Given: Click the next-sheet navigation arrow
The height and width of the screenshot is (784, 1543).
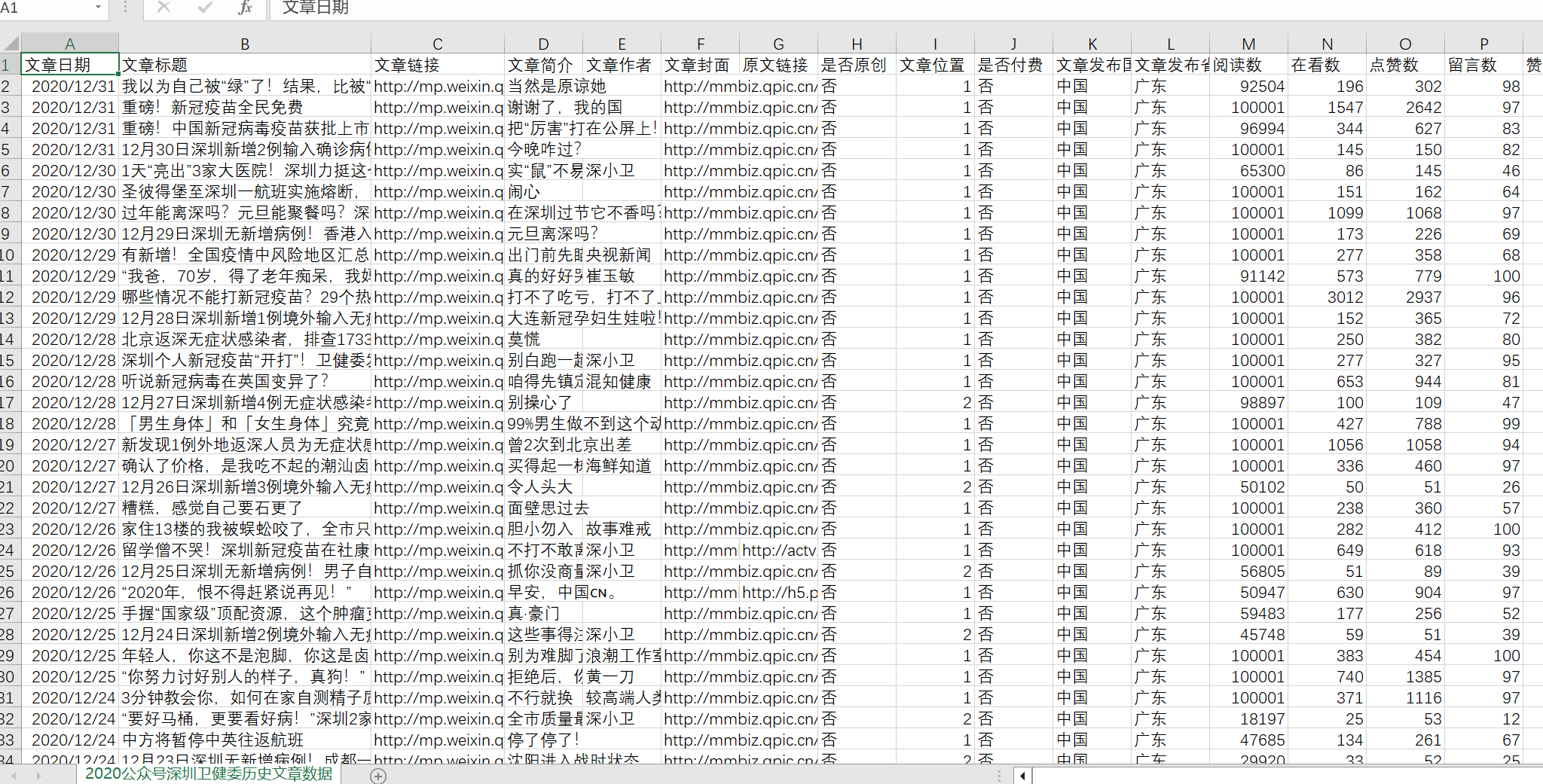Looking at the screenshot, I should [38, 776].
